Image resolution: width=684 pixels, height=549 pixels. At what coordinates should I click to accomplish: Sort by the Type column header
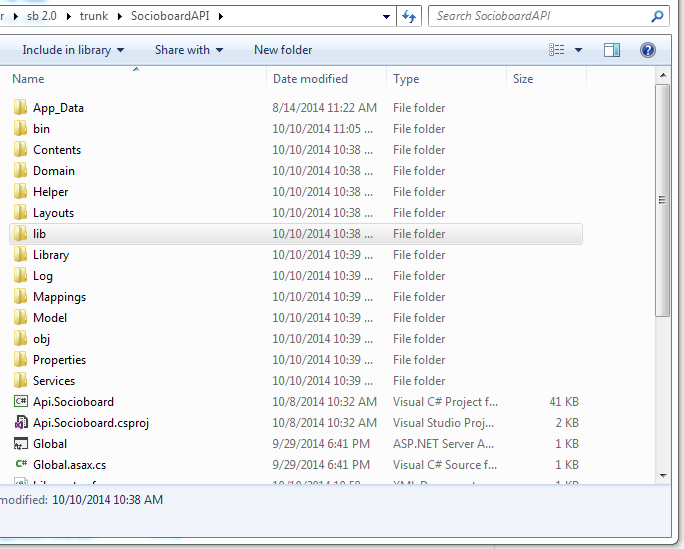pyautogui.click(x=406, y=79)
